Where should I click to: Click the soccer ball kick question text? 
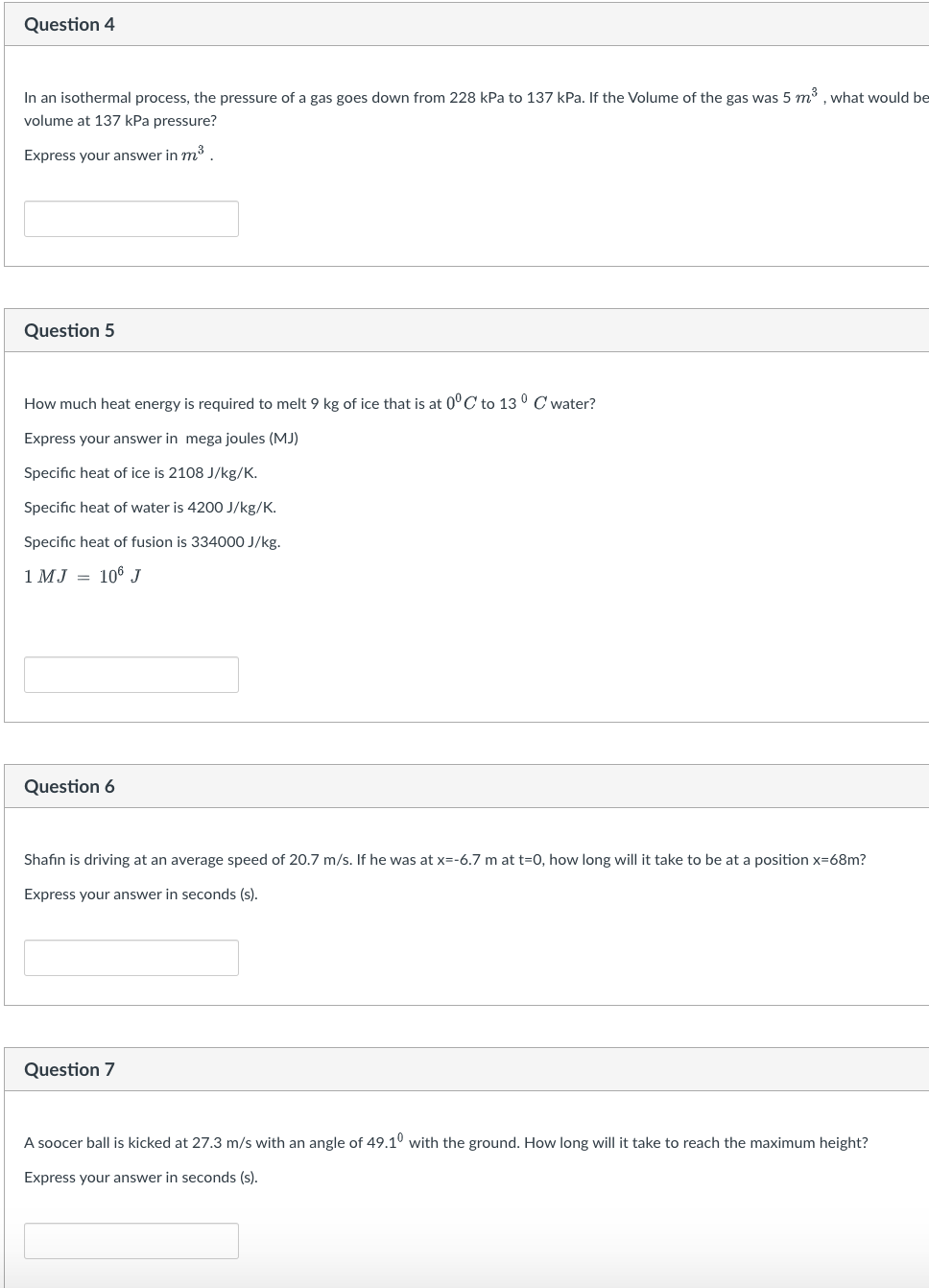[446, 1142]
